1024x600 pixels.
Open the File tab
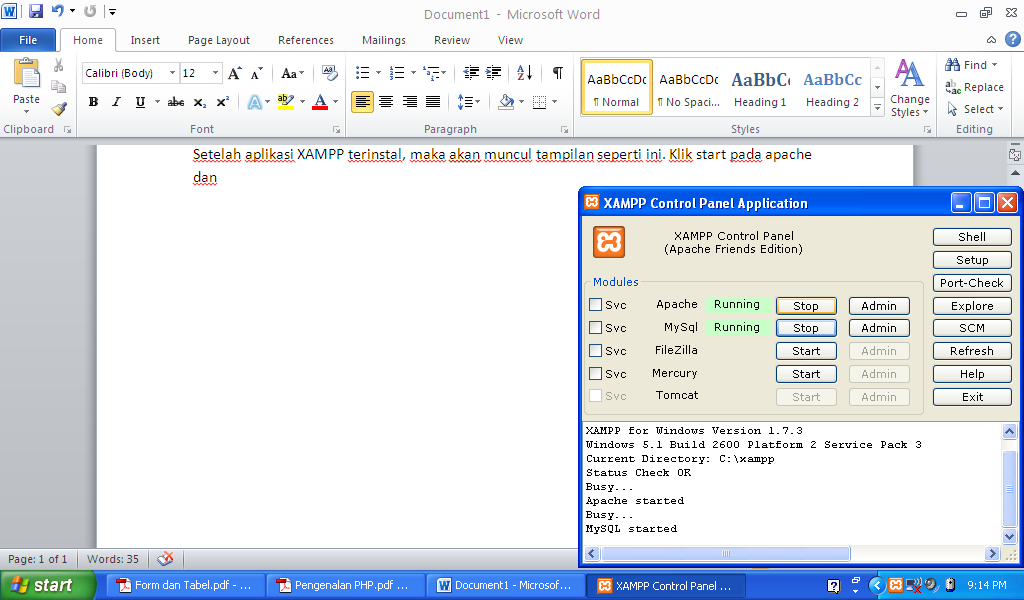pos(28,40)
